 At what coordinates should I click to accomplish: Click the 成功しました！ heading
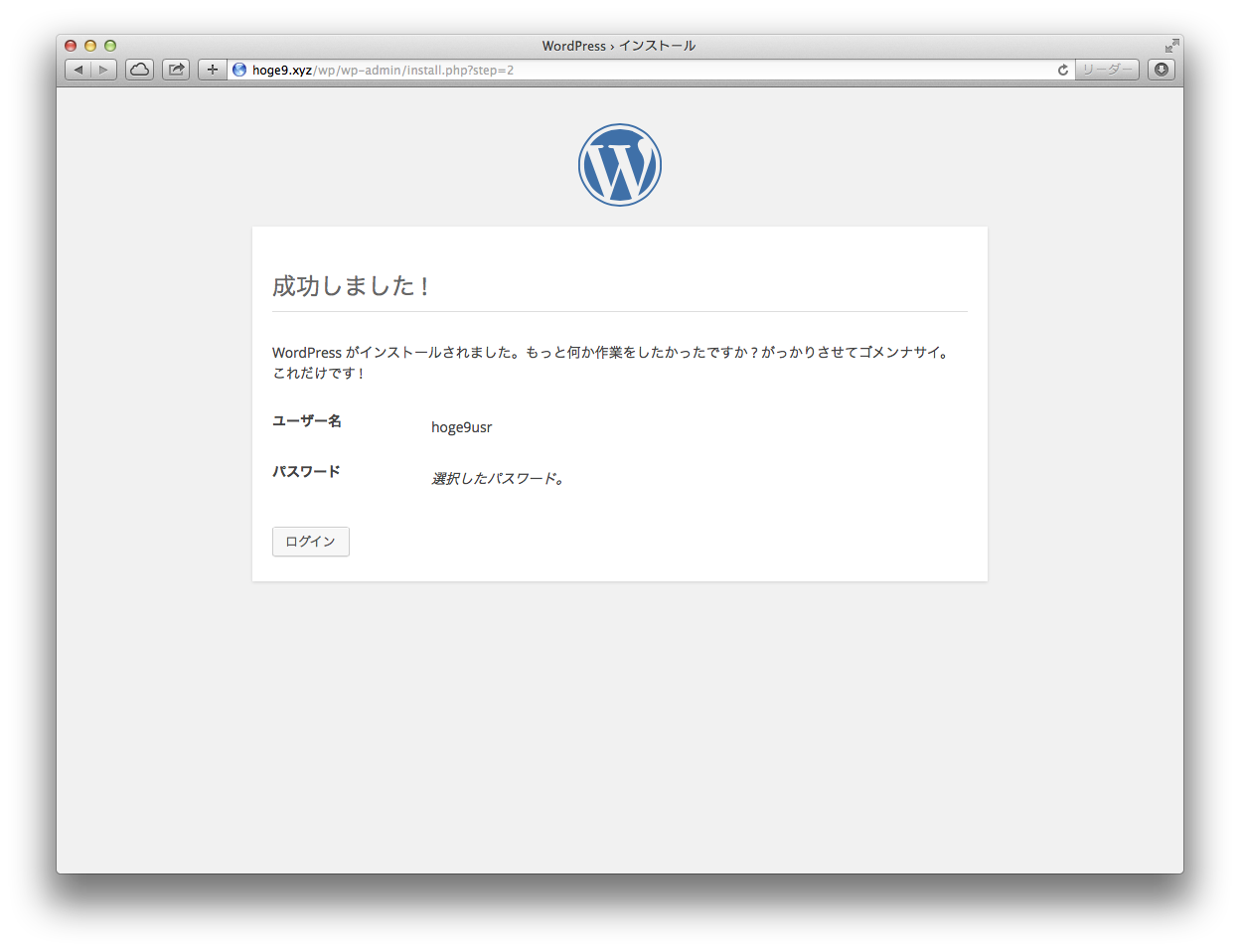[x=352, y=286]
